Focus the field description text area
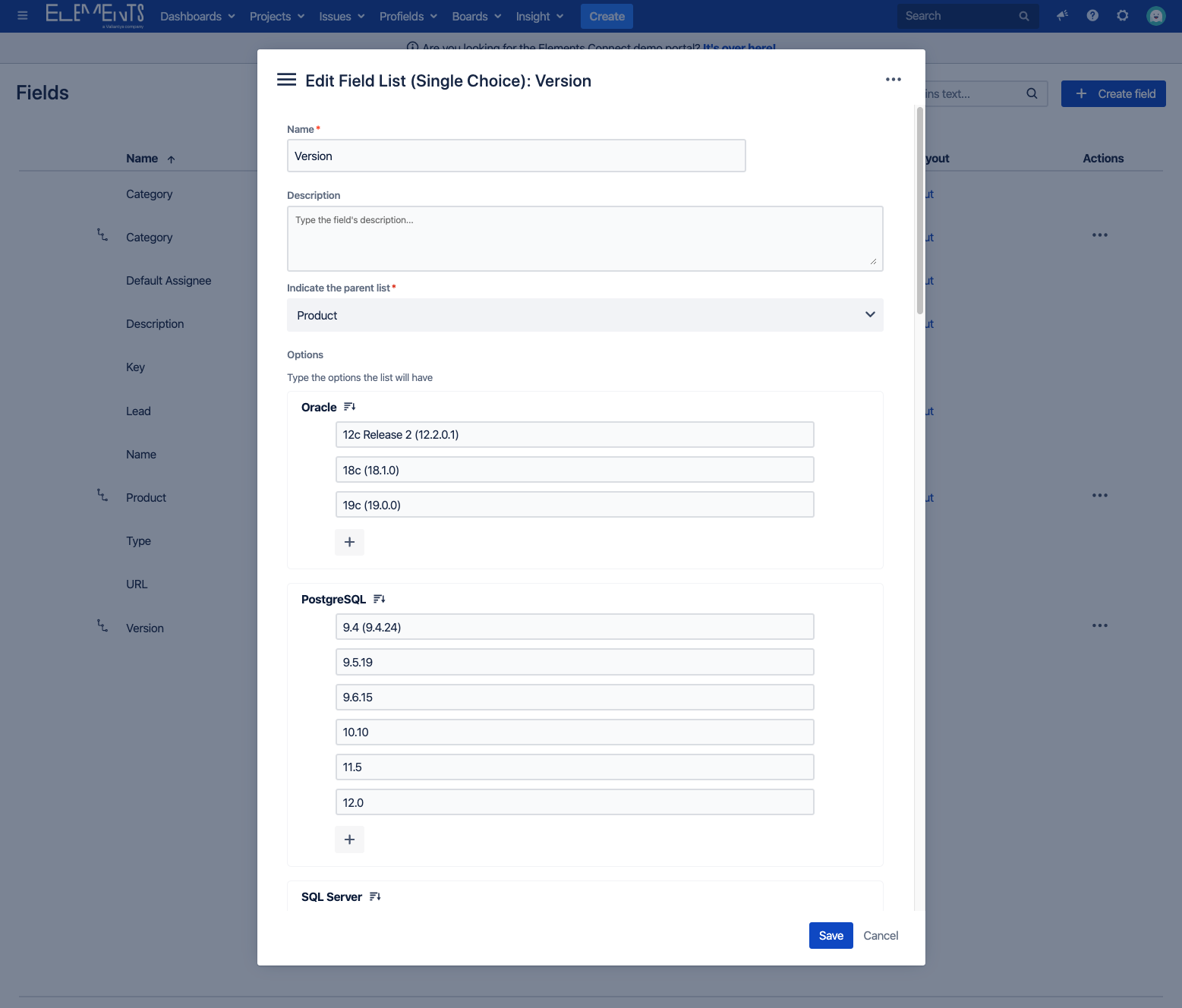The width and height of the screenshot is (1182, 1008). click(585, 238)
